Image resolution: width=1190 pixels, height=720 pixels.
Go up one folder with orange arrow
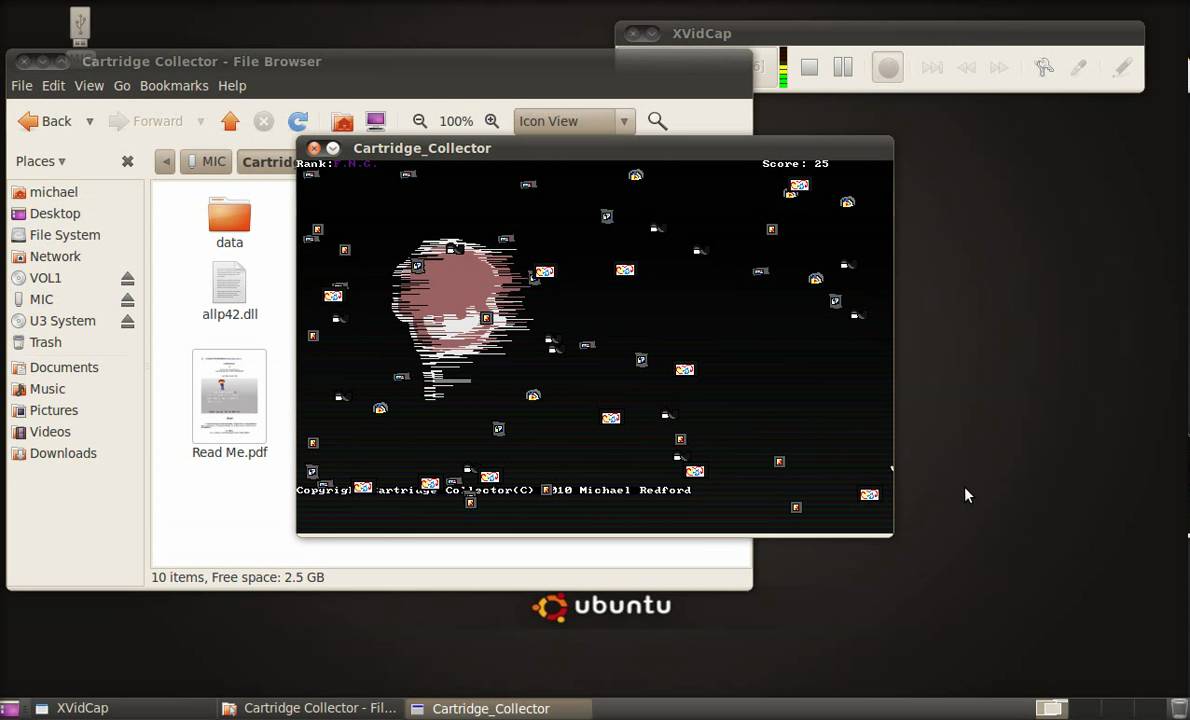click(230, 121)
